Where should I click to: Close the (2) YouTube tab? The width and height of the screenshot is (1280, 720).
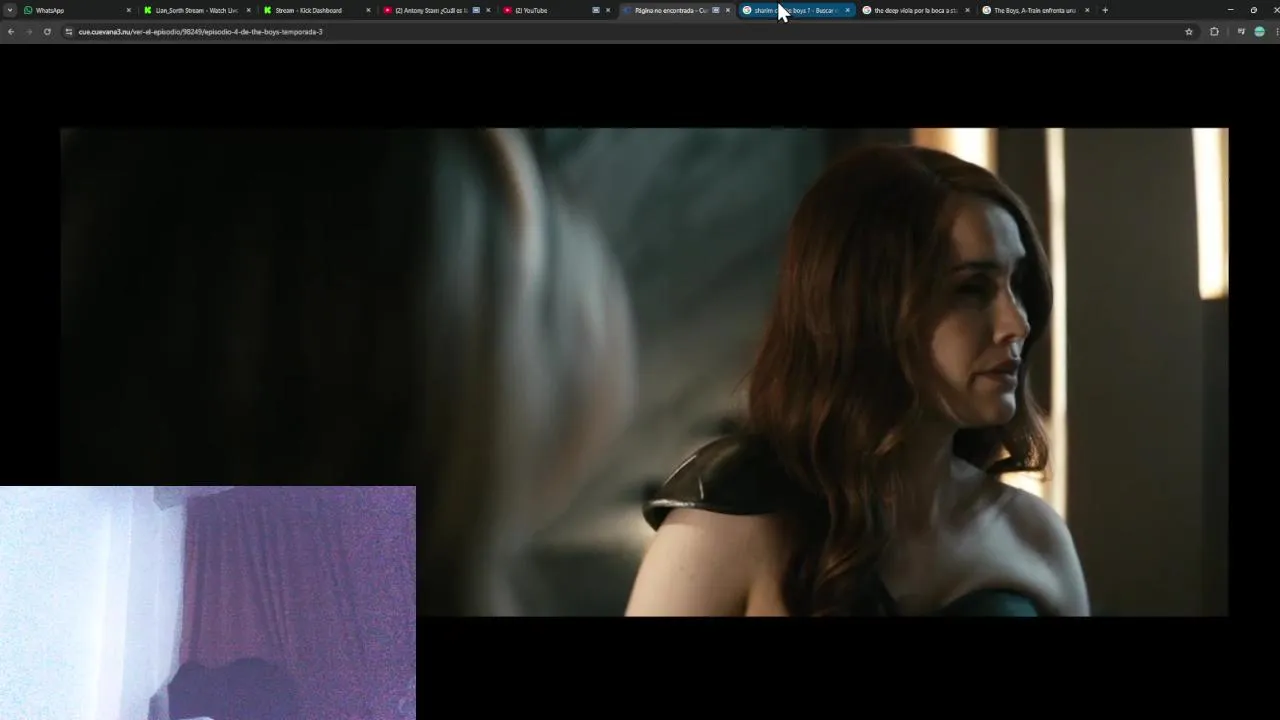click(x=608, y=10)
